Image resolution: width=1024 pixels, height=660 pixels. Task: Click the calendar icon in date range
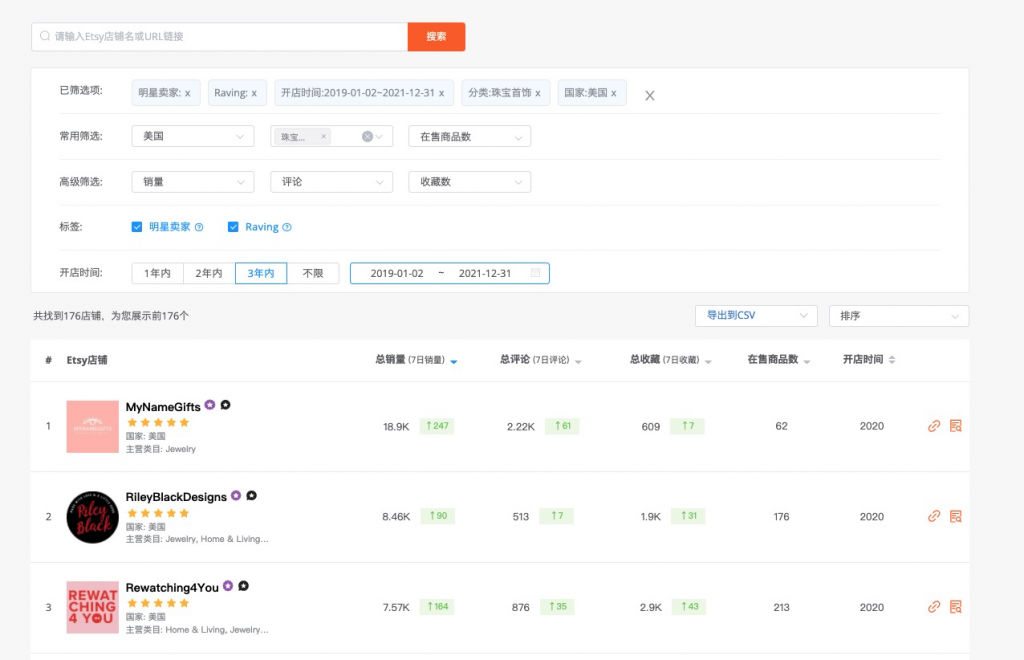[x=536, y=273]
